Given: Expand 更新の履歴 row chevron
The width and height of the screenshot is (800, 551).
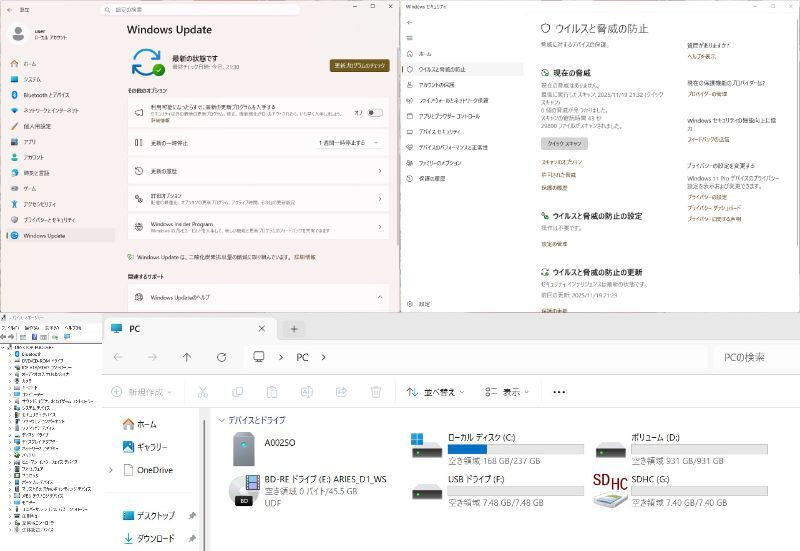Looking at the screenshot, I should (380, 171).
